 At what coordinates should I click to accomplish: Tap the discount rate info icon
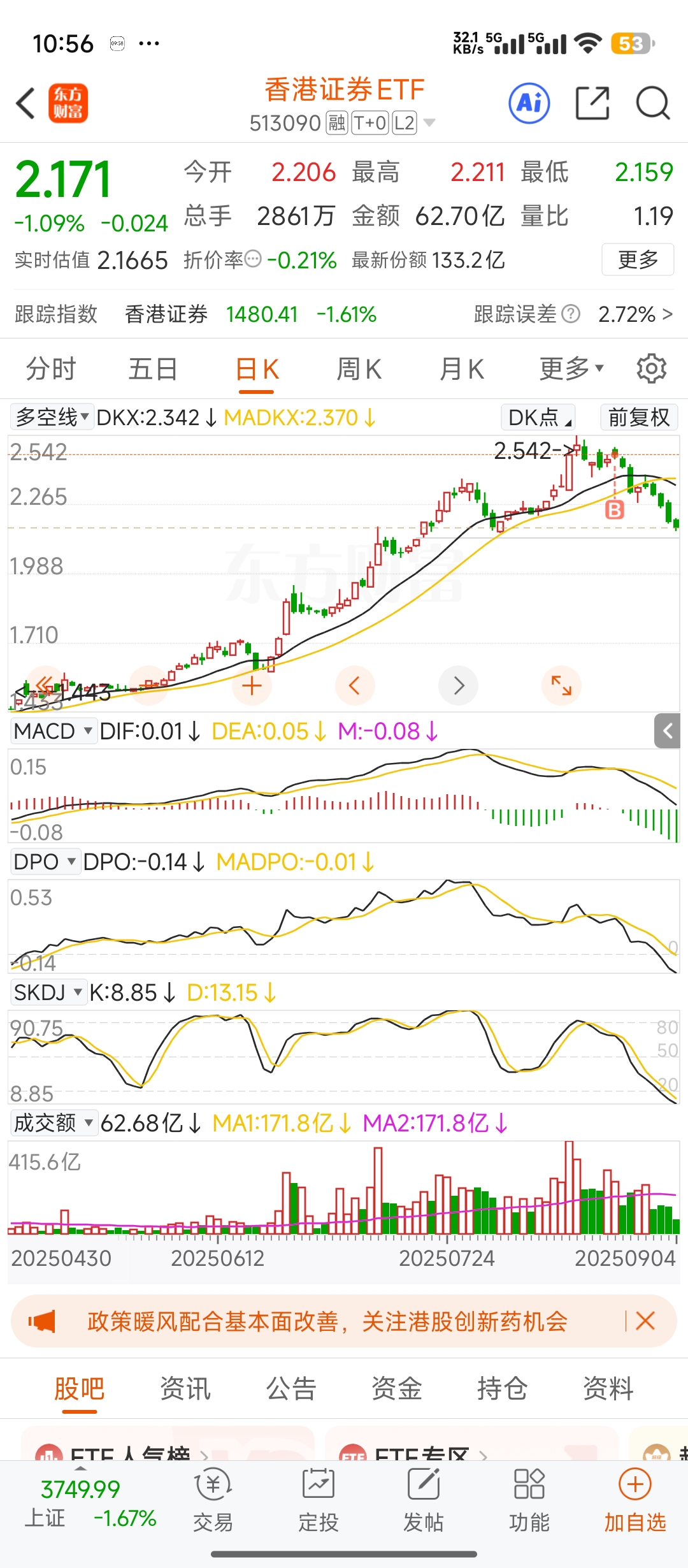[253, 259]
